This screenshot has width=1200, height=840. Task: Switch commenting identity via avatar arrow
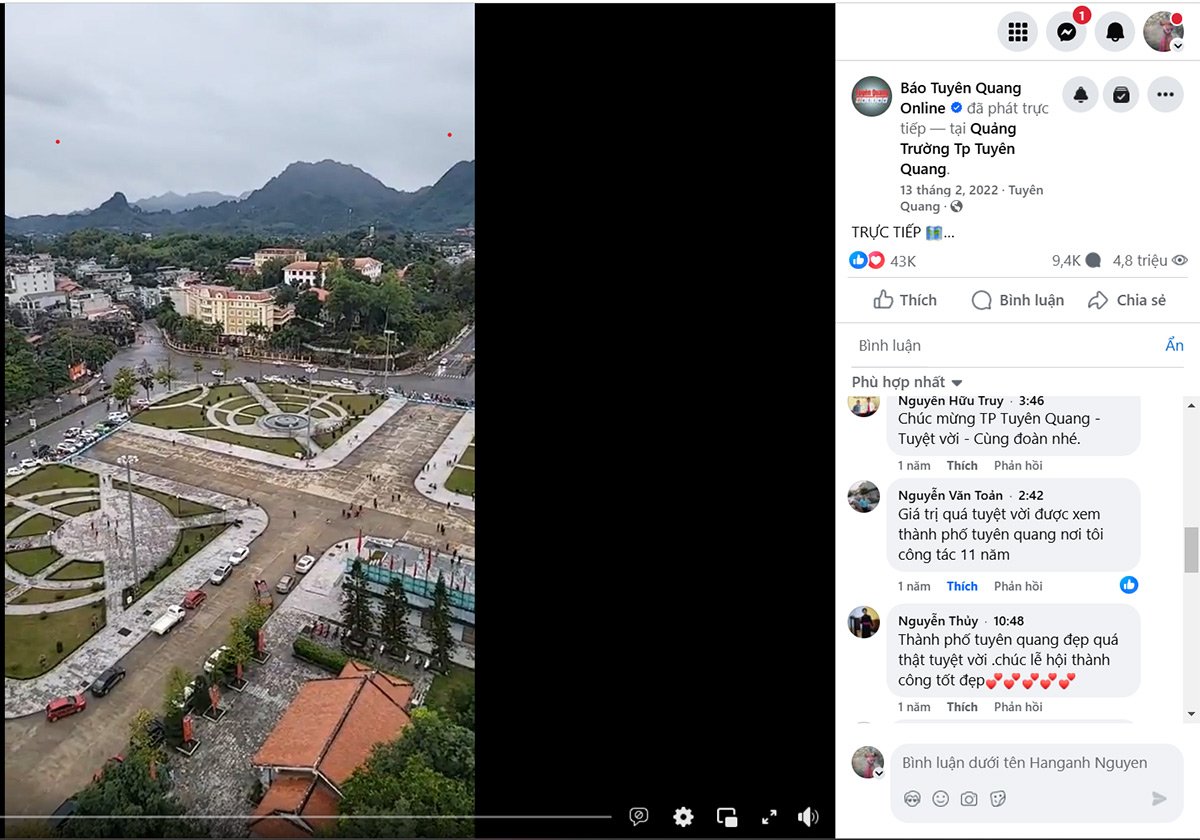pos(879,774)
